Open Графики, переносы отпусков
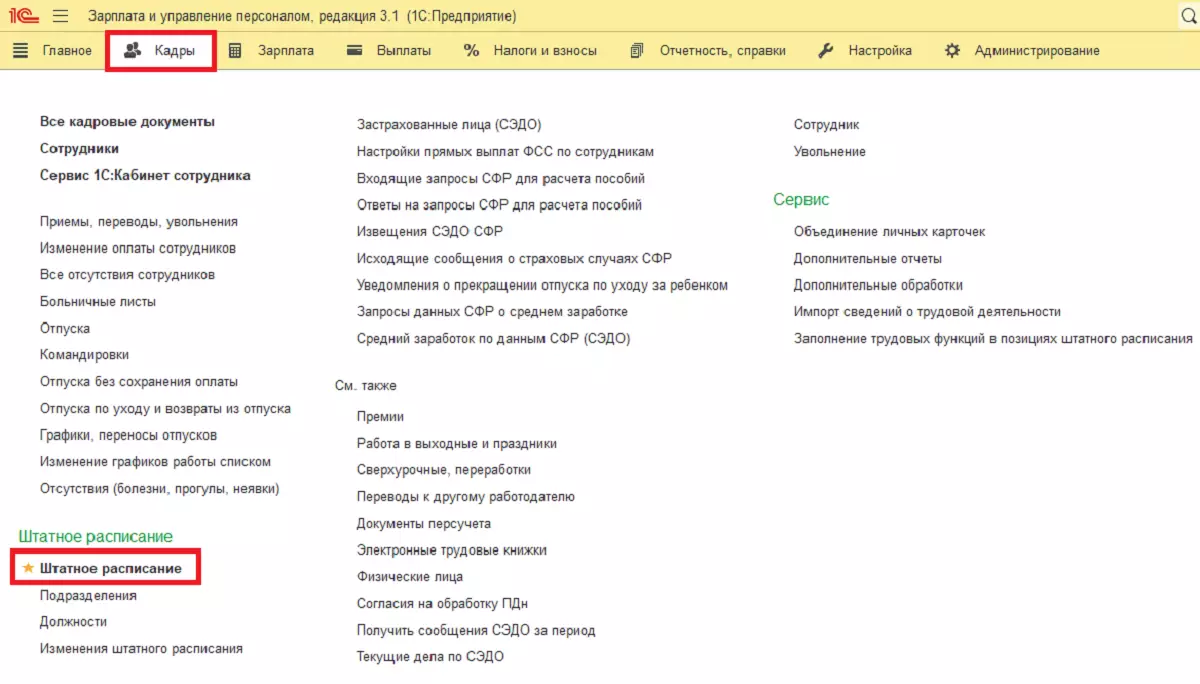The image size is (1200, 684). tap(128, 435)
